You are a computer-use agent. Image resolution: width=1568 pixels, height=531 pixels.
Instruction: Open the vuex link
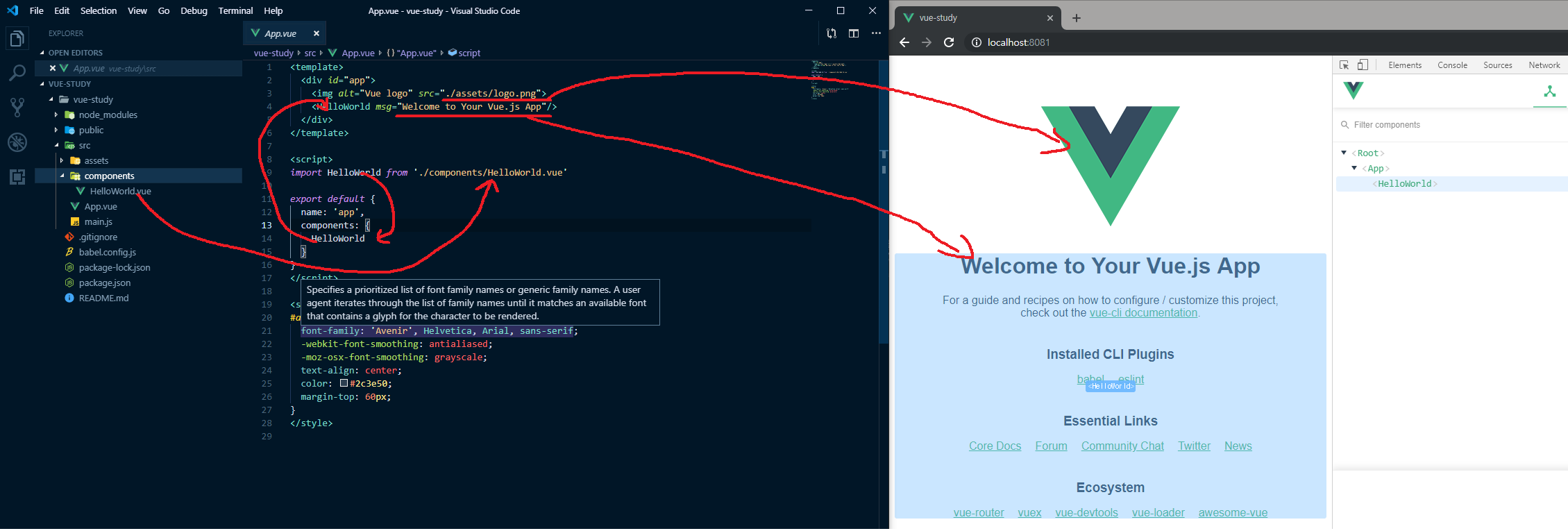[x=1029, y=512]
